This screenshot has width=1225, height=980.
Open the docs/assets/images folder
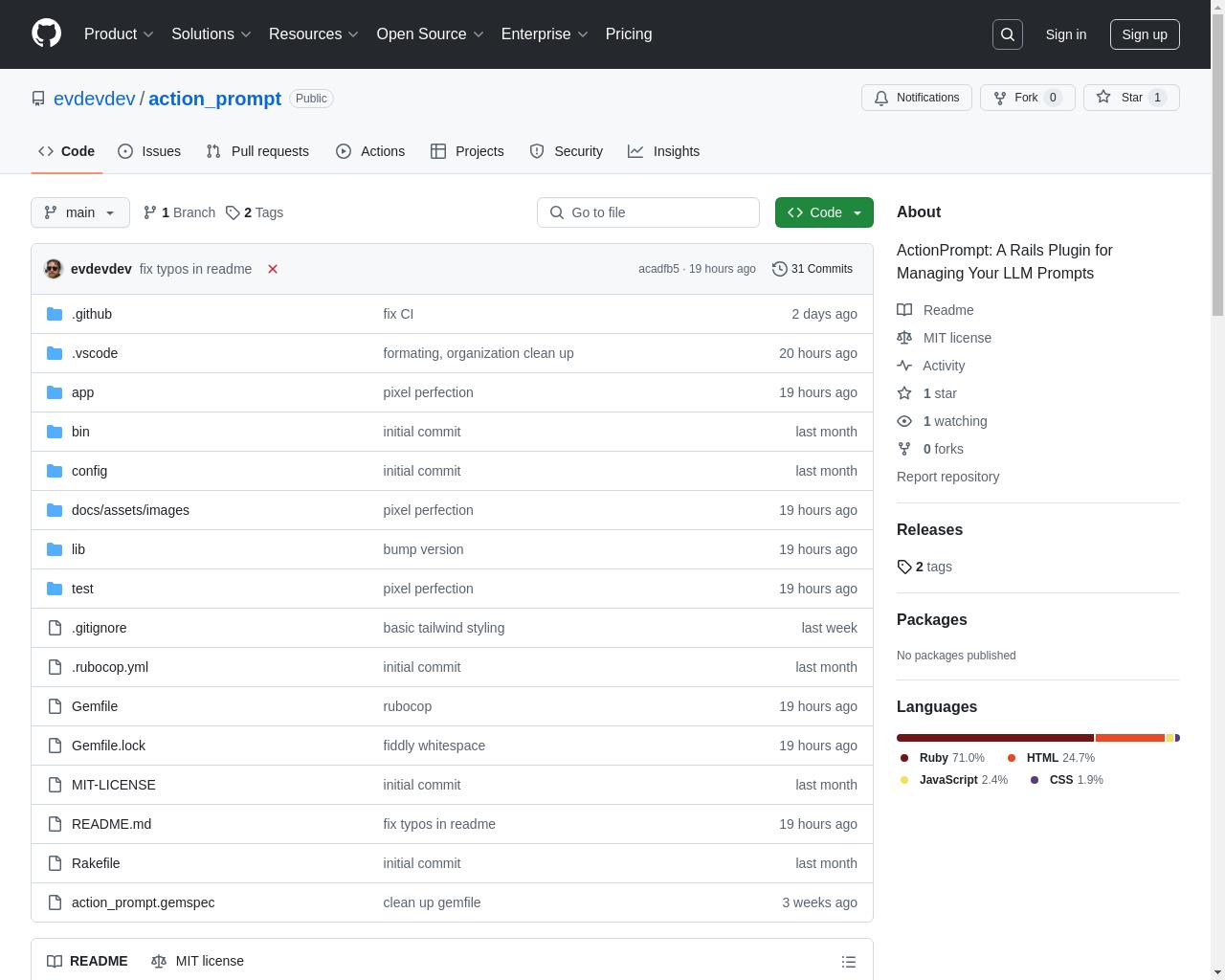[130, 510]
